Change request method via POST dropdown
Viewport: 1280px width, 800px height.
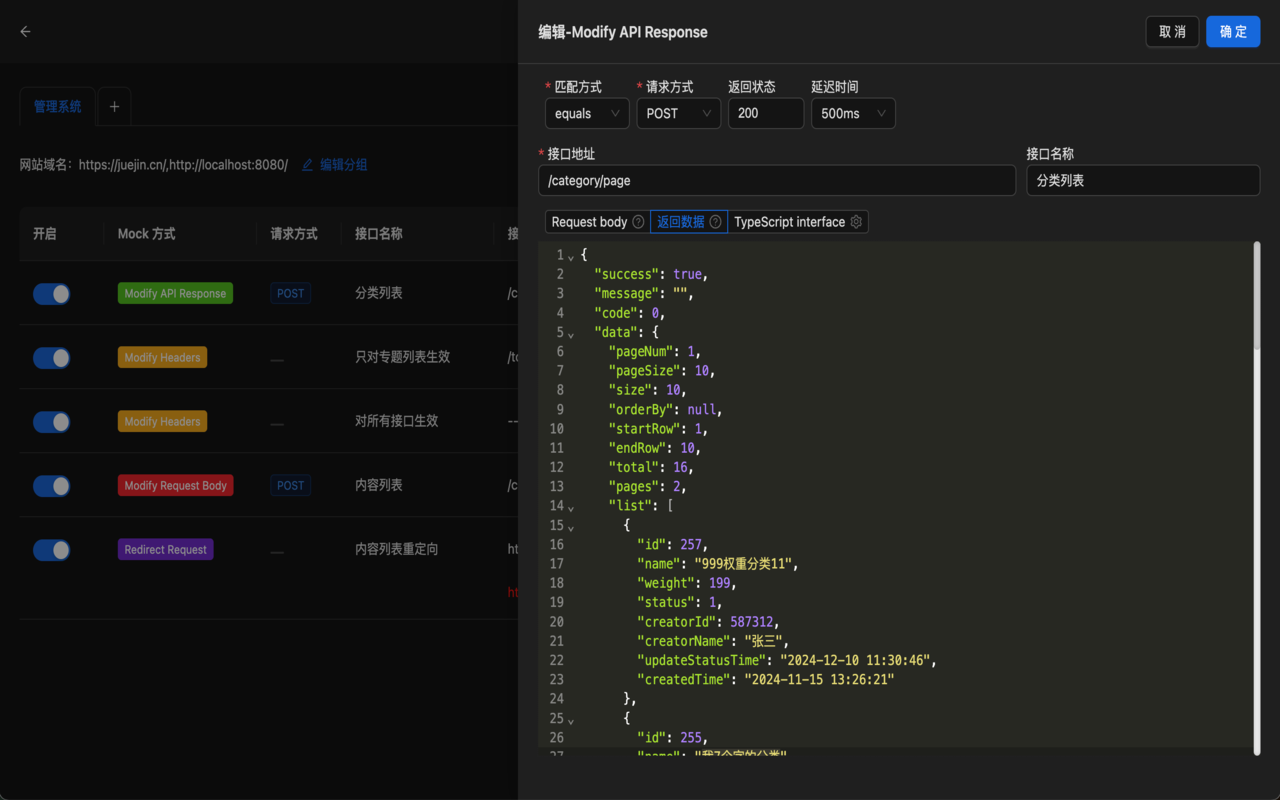tap(678, 113)
